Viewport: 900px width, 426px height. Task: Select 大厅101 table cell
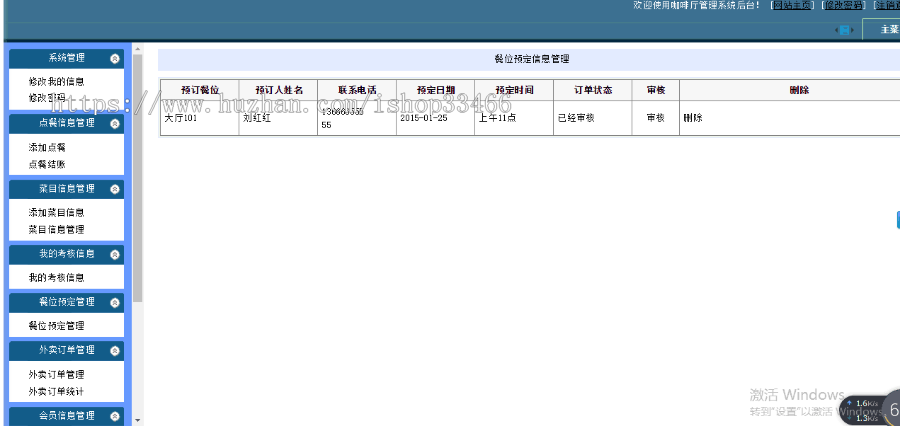199,118
